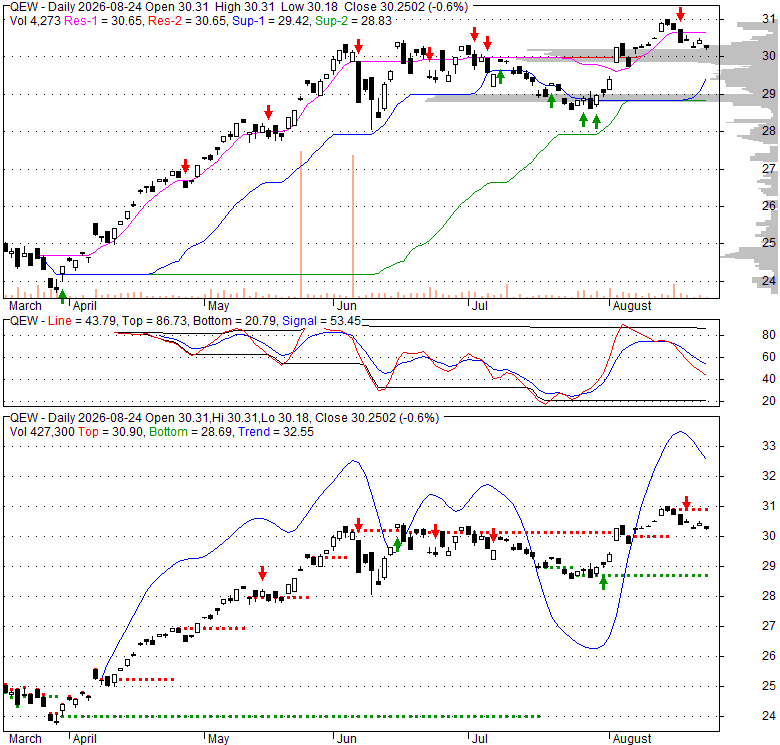Click the 80 level on oscillator axis

point(769,335)
